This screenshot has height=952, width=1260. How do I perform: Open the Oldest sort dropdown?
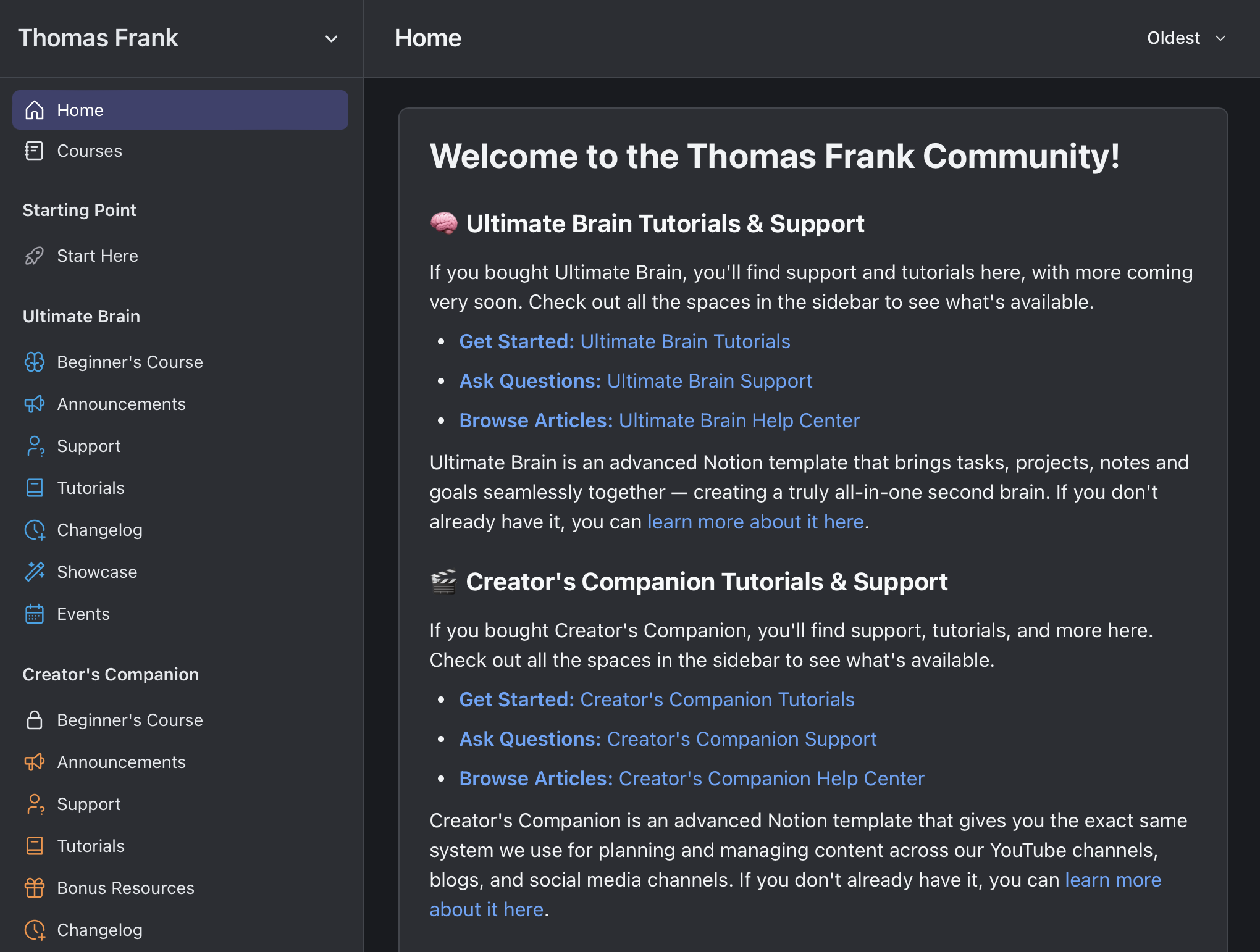1186,38
